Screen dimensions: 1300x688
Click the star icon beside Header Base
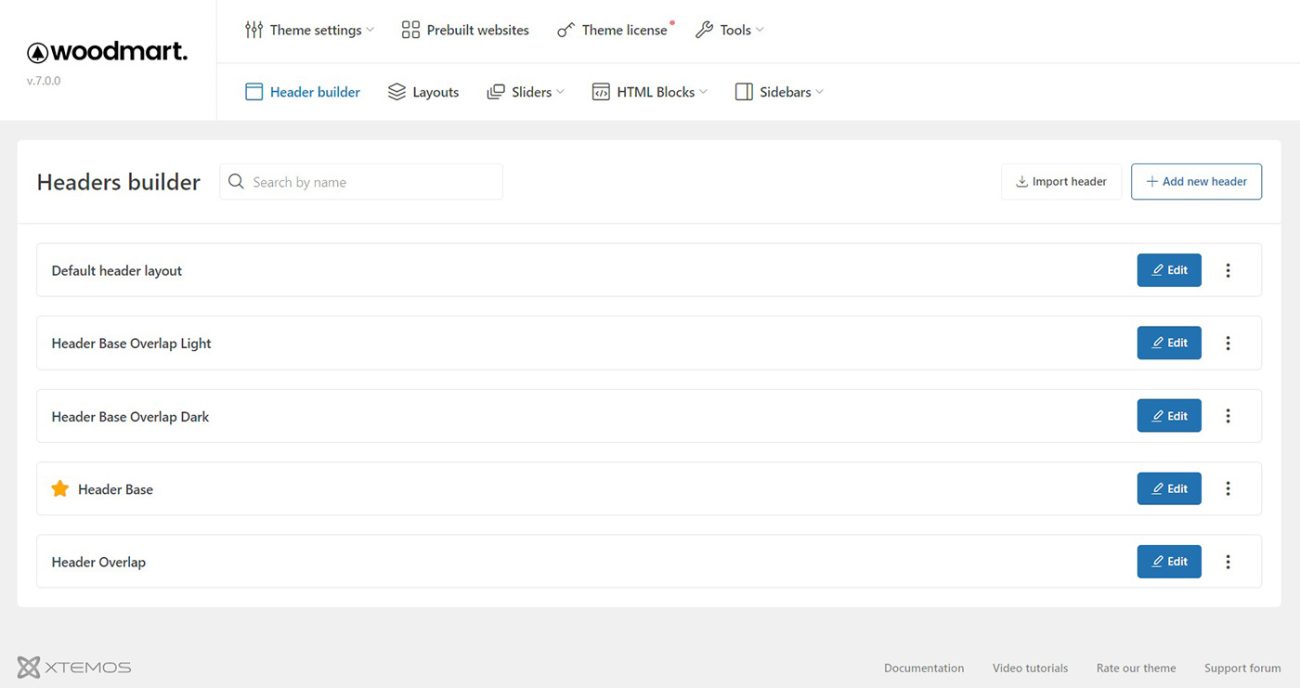60,489
